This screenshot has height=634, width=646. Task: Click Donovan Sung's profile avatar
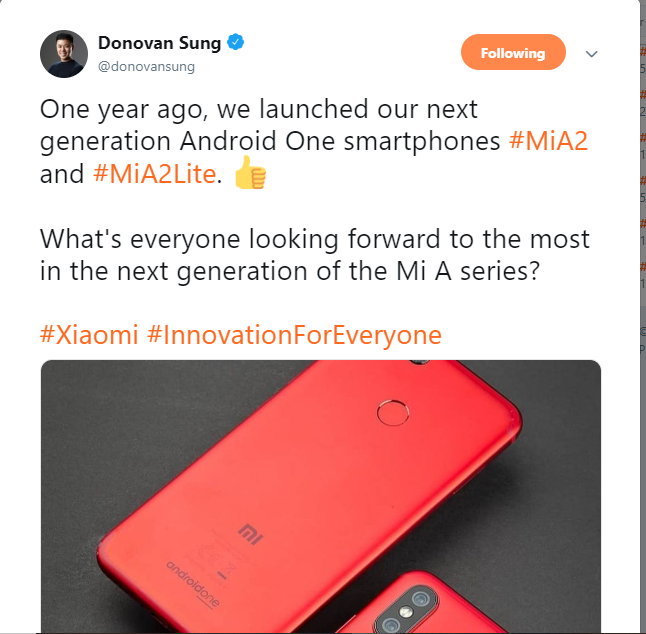[64, 54]
